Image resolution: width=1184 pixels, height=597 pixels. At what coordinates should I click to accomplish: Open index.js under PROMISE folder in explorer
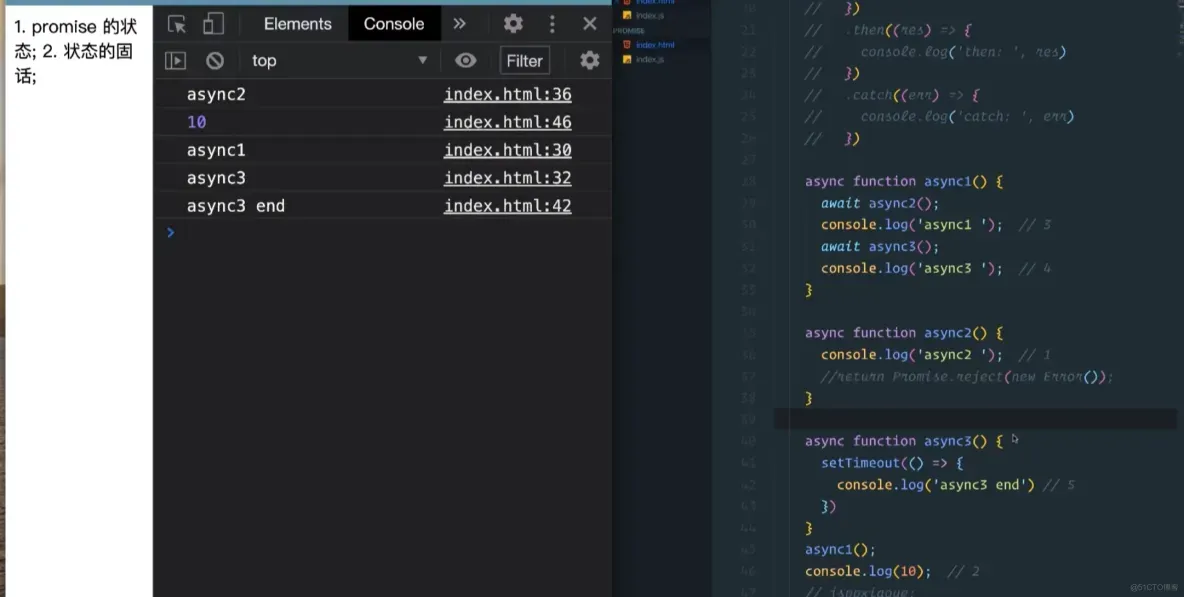pyautogui.click(x=649, y=60)
